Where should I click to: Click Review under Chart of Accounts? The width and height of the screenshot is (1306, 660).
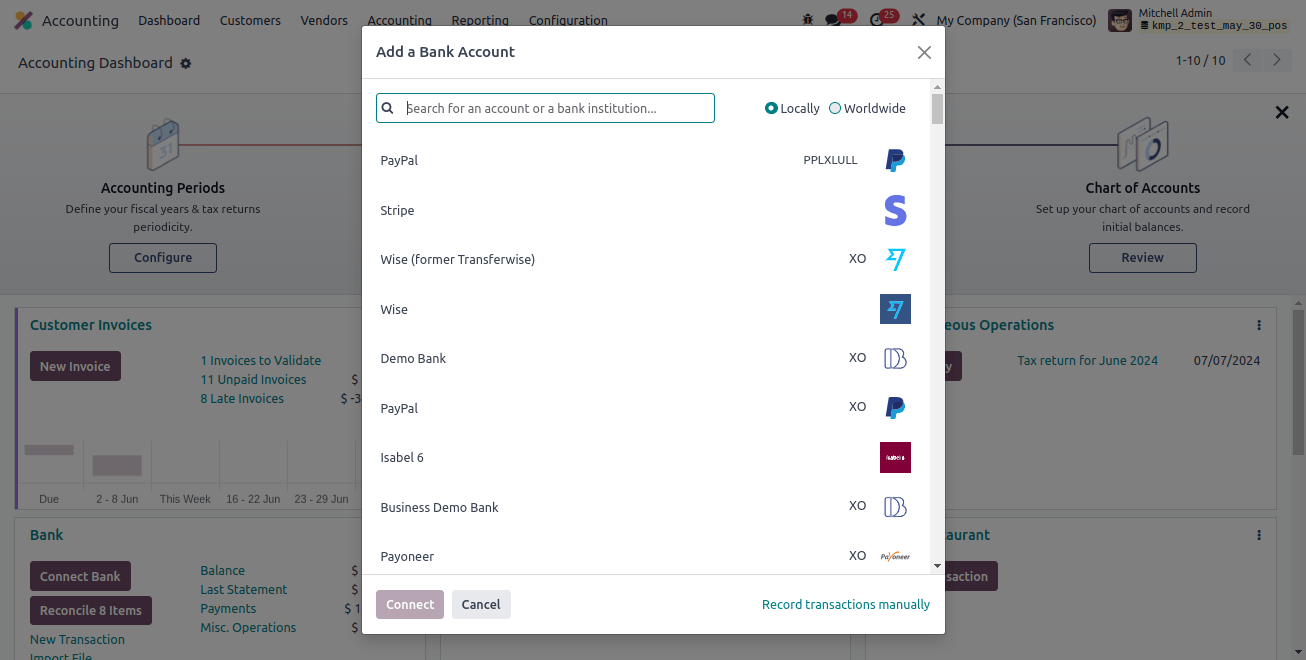(x=1142, y=257)
